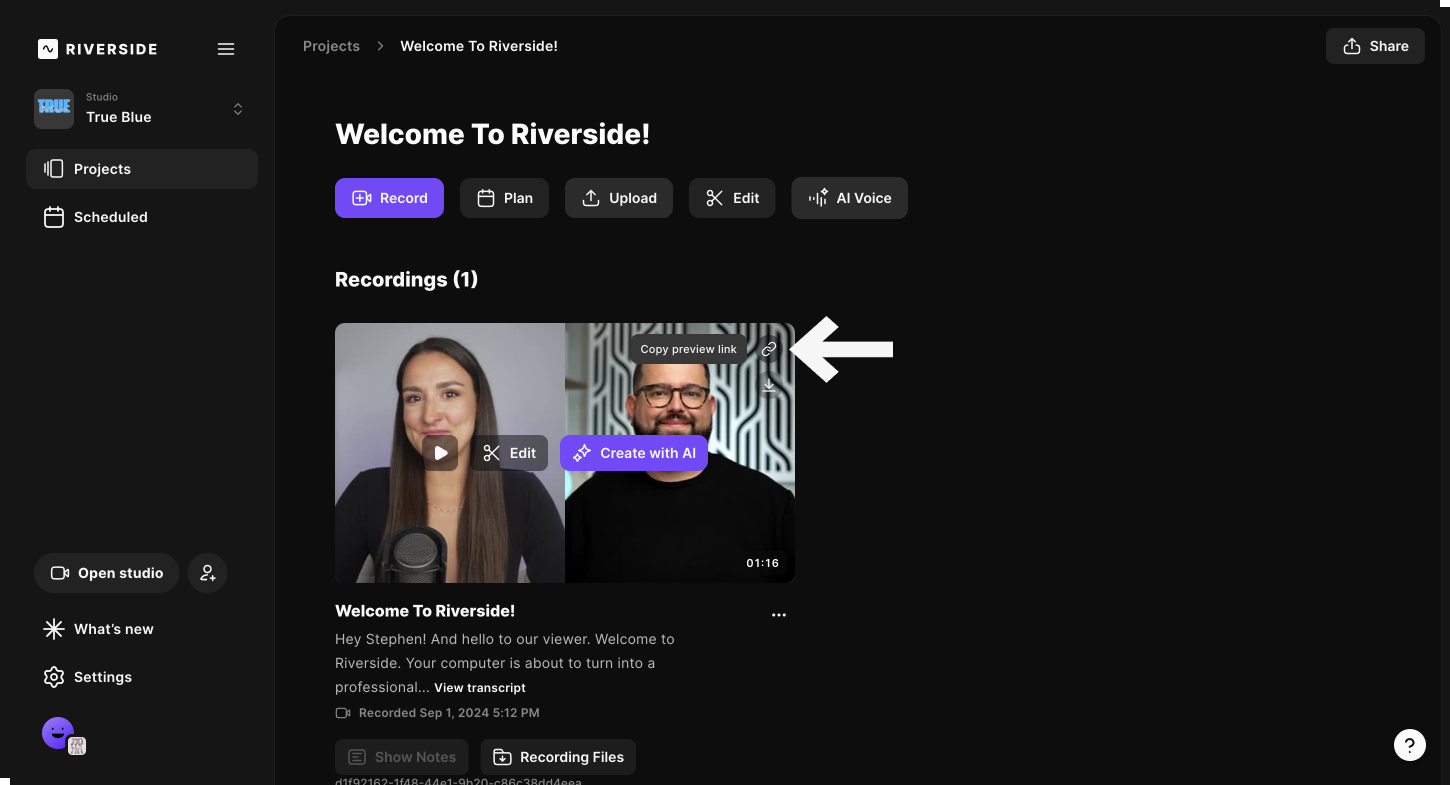Viewport: 1450px width, 785px height.
Task: Click Edit on the recording thumbnail
Action: [x=510, y=453]
